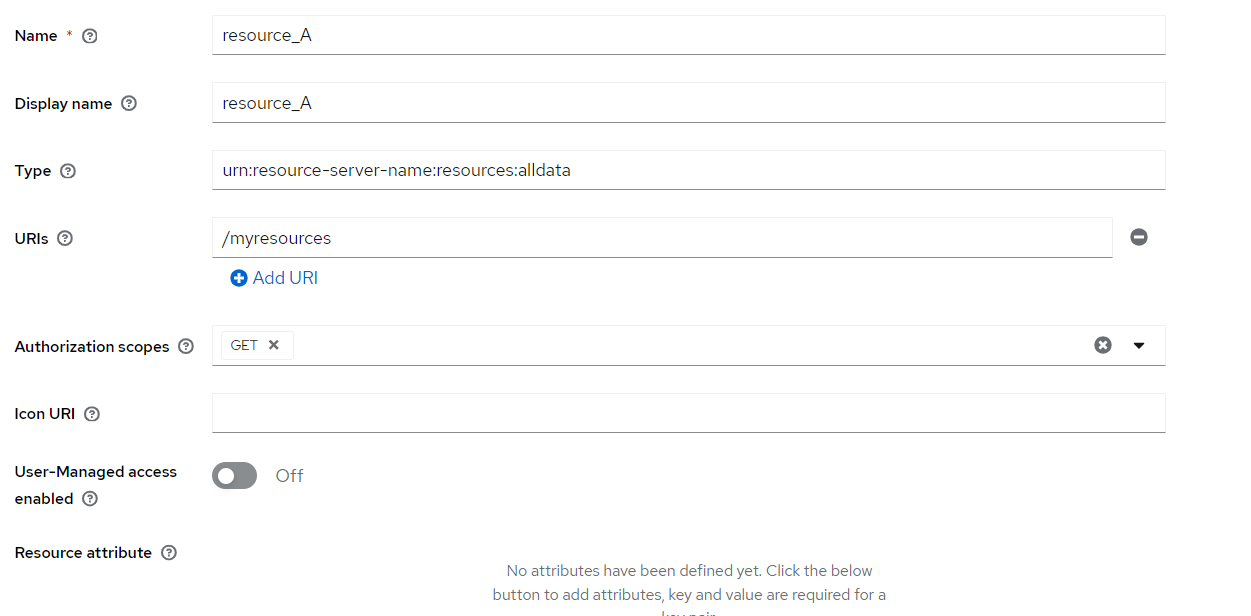Open the URIs help tooltip
The image size is (1251, 616).
pos(64,237)
